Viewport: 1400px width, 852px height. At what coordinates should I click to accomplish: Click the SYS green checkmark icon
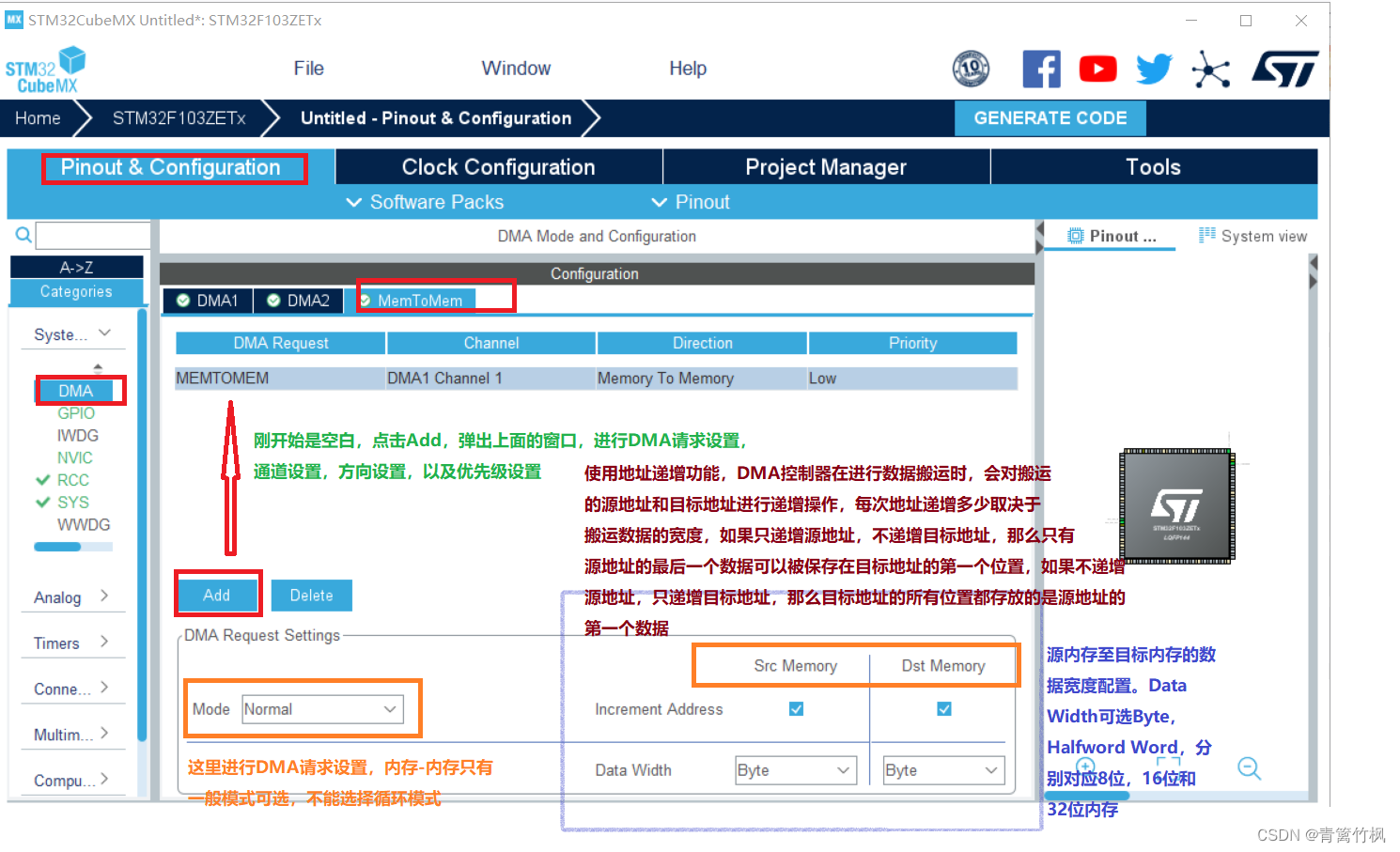point(43,503)
